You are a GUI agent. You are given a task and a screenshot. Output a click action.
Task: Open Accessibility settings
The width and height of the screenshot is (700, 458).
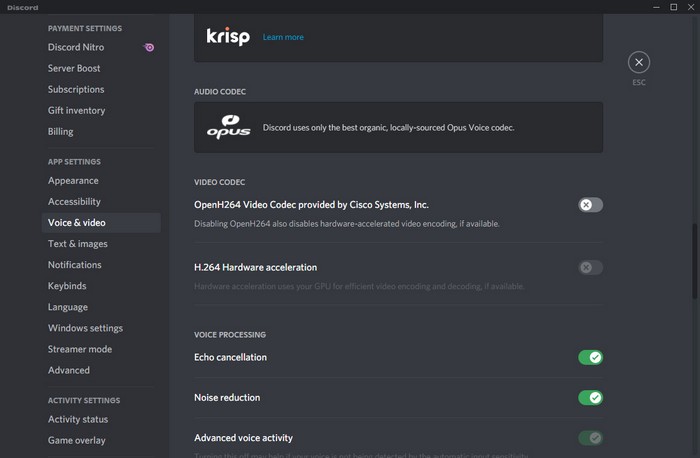[x=101, y=201]
